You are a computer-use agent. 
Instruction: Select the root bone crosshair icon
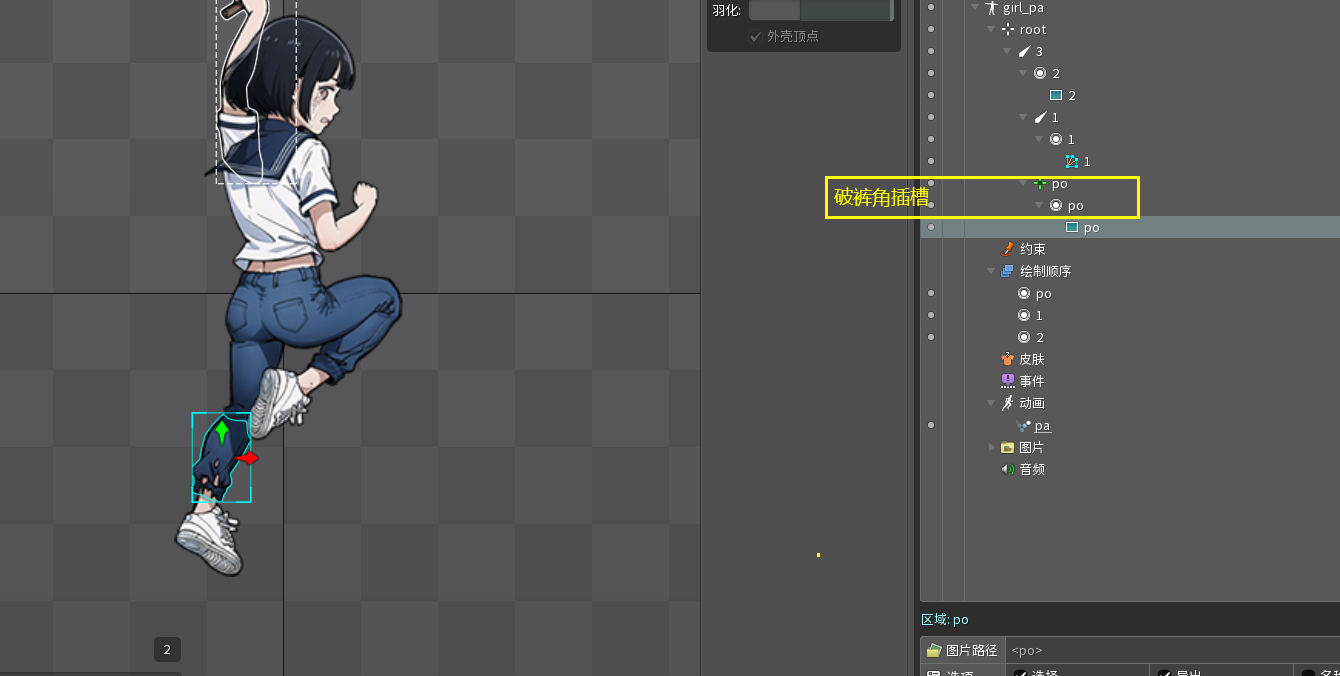(1007, 30)
